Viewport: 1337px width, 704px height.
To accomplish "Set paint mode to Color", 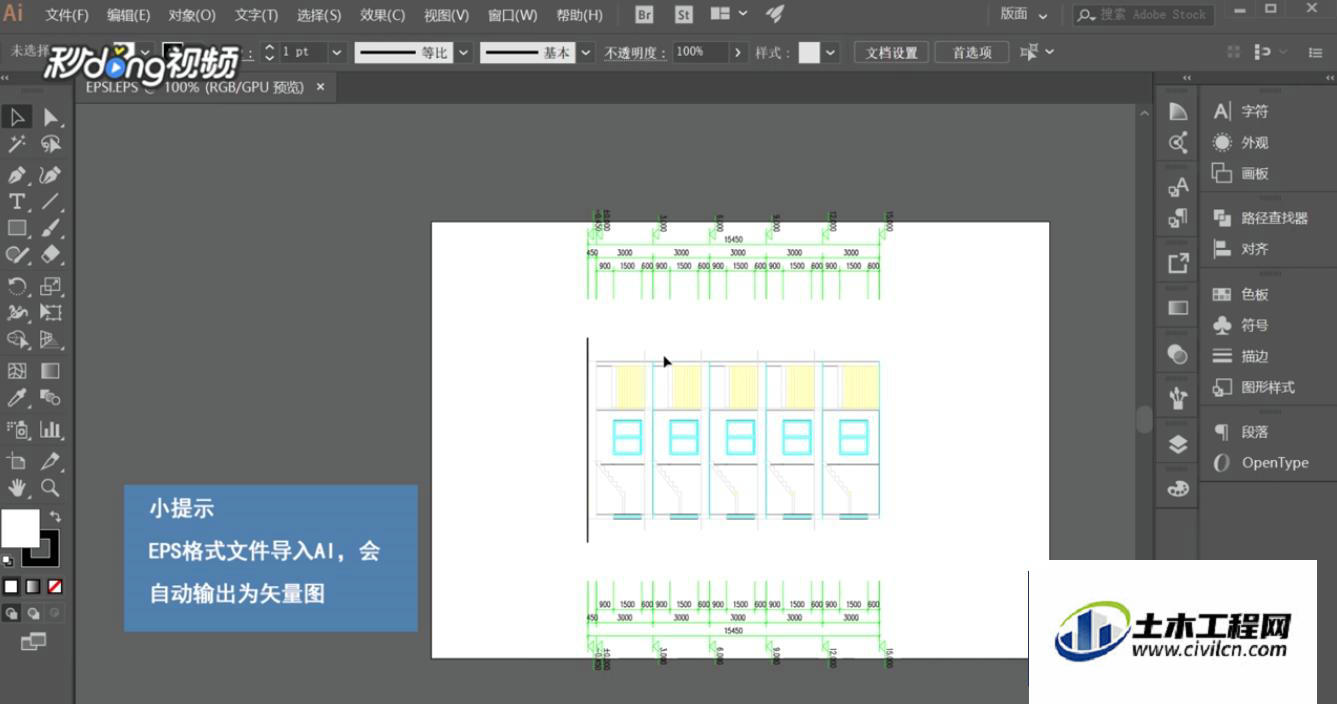I will (x=11, y=586).
